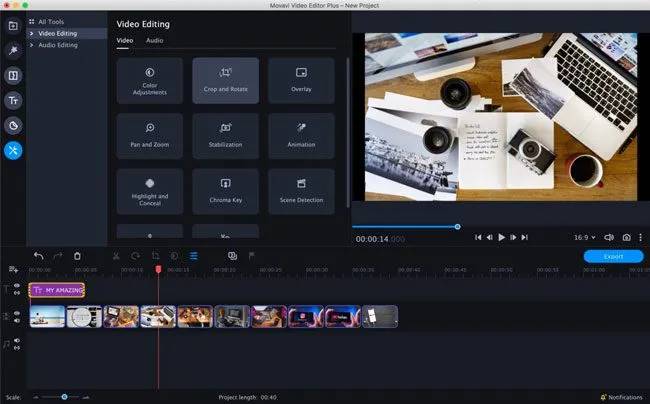The height and width of the screenshot is (404, 650).
Task: Click the 00:00:14 timecode display
Action: pyautogui.click(x=380, y=239)
